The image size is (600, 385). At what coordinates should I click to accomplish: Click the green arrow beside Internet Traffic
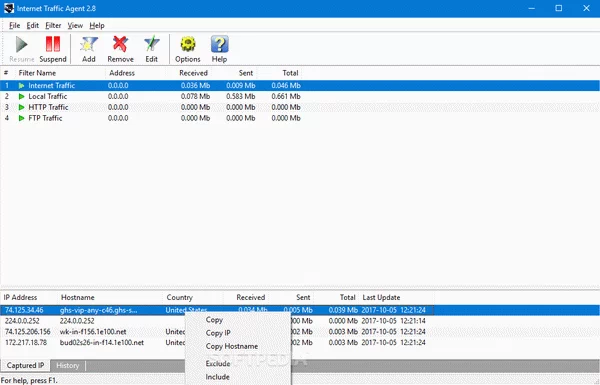tap(21, 86)
